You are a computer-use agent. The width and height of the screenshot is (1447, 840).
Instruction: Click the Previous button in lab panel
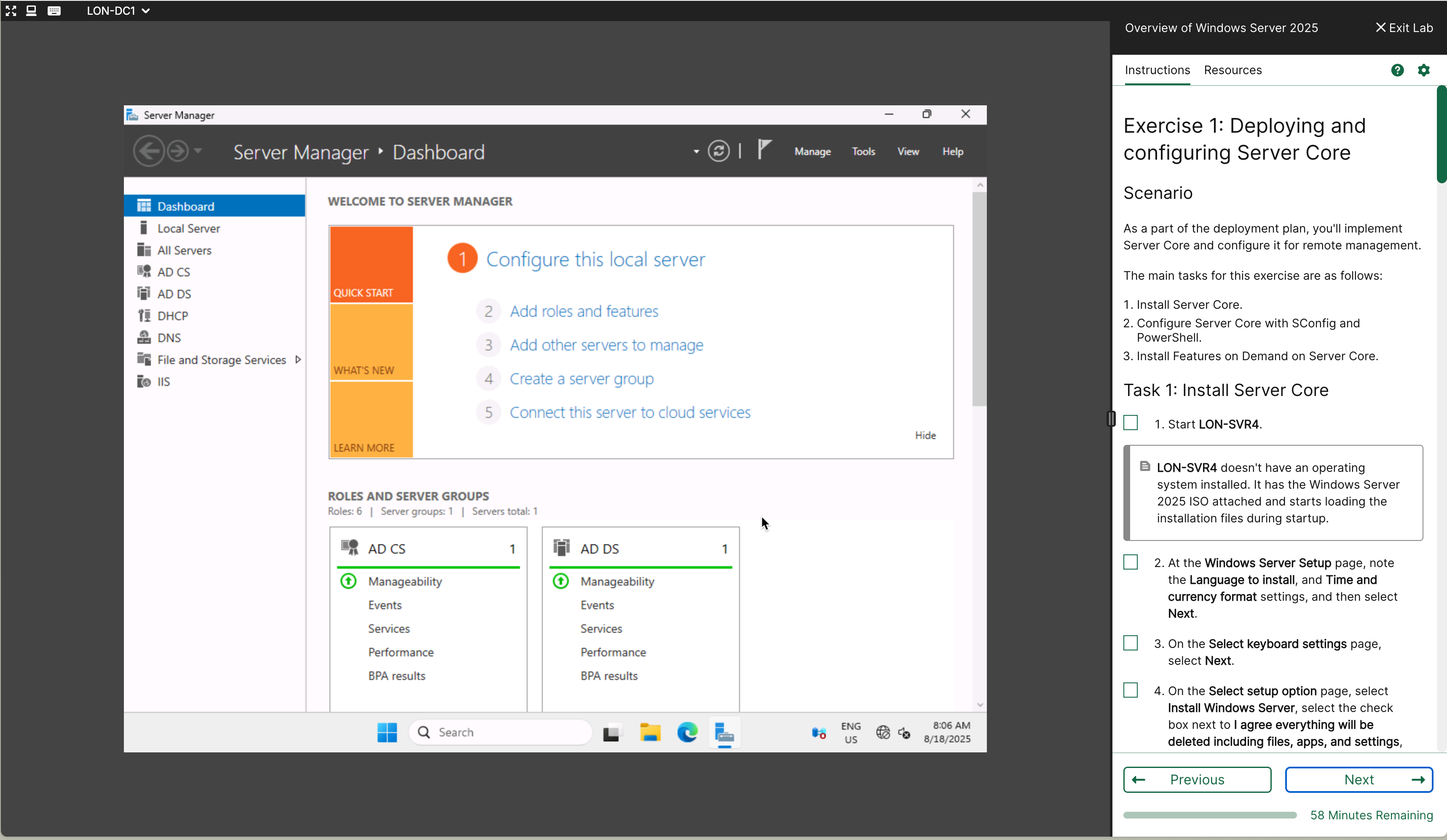(x=1197, y=780)
